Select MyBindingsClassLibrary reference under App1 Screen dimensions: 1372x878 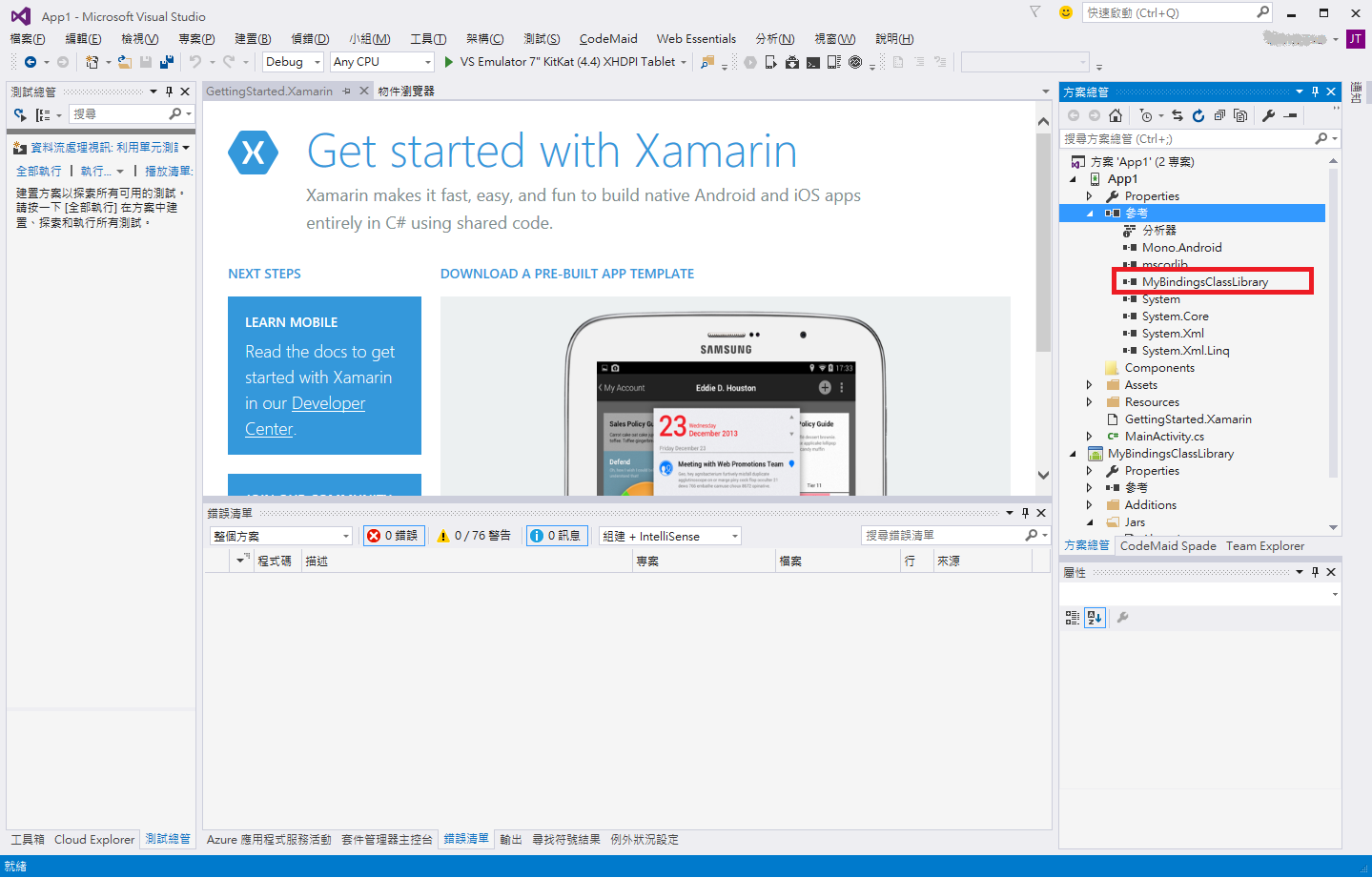[1205, 282]
